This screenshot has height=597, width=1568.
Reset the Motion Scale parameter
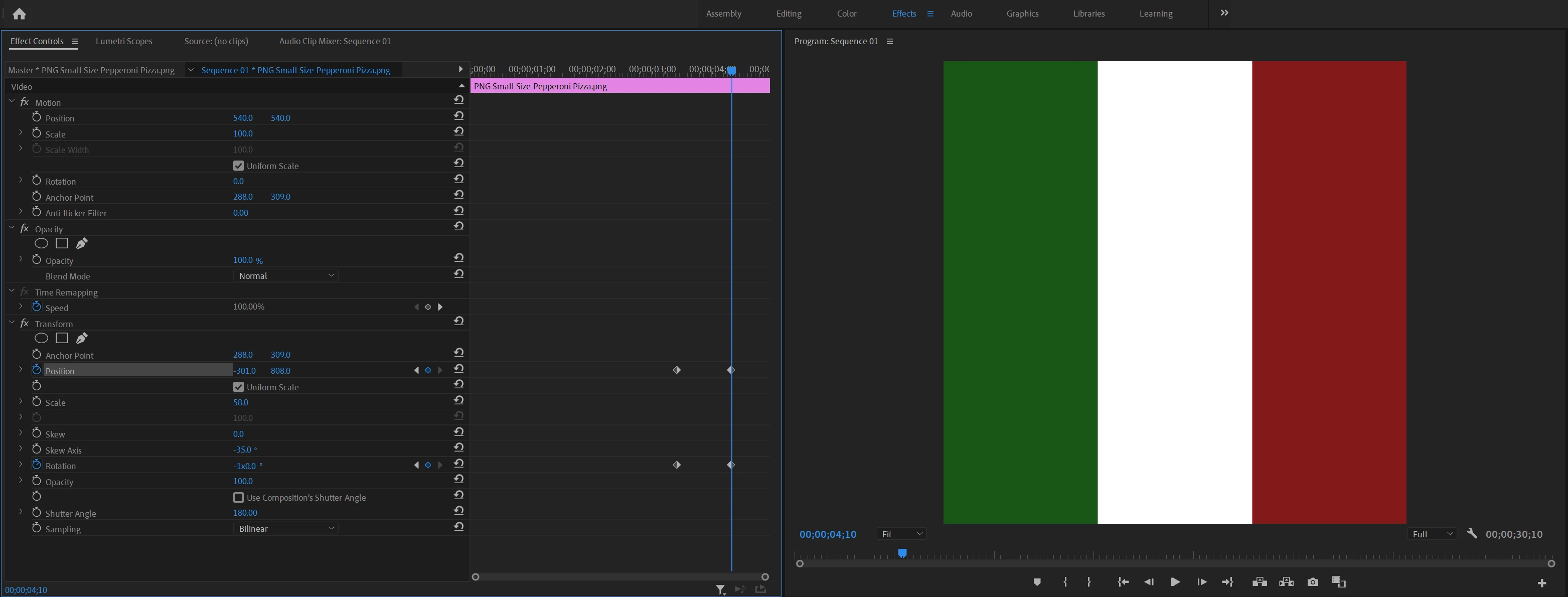click(x=459, y=131)
